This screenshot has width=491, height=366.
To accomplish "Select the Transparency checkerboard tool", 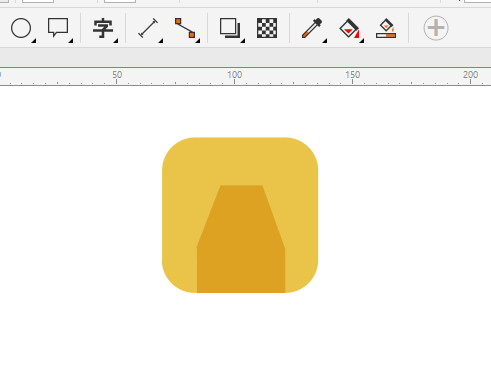I will (x=267, y=28).
